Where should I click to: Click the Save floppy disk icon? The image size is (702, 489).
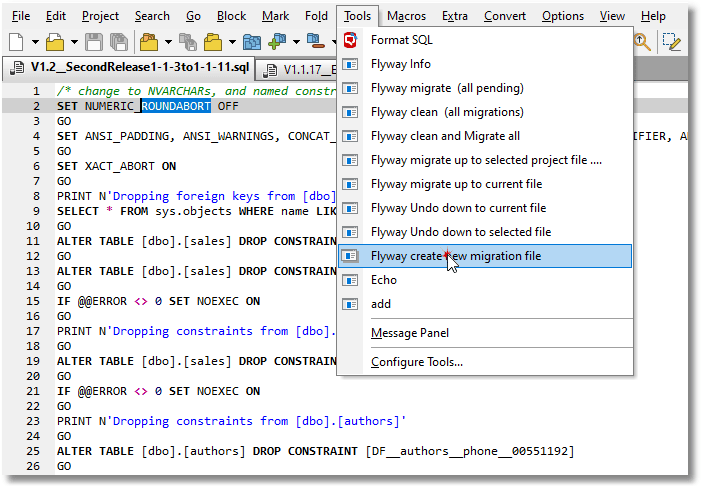pyautogui.click(x=94, y=43)
